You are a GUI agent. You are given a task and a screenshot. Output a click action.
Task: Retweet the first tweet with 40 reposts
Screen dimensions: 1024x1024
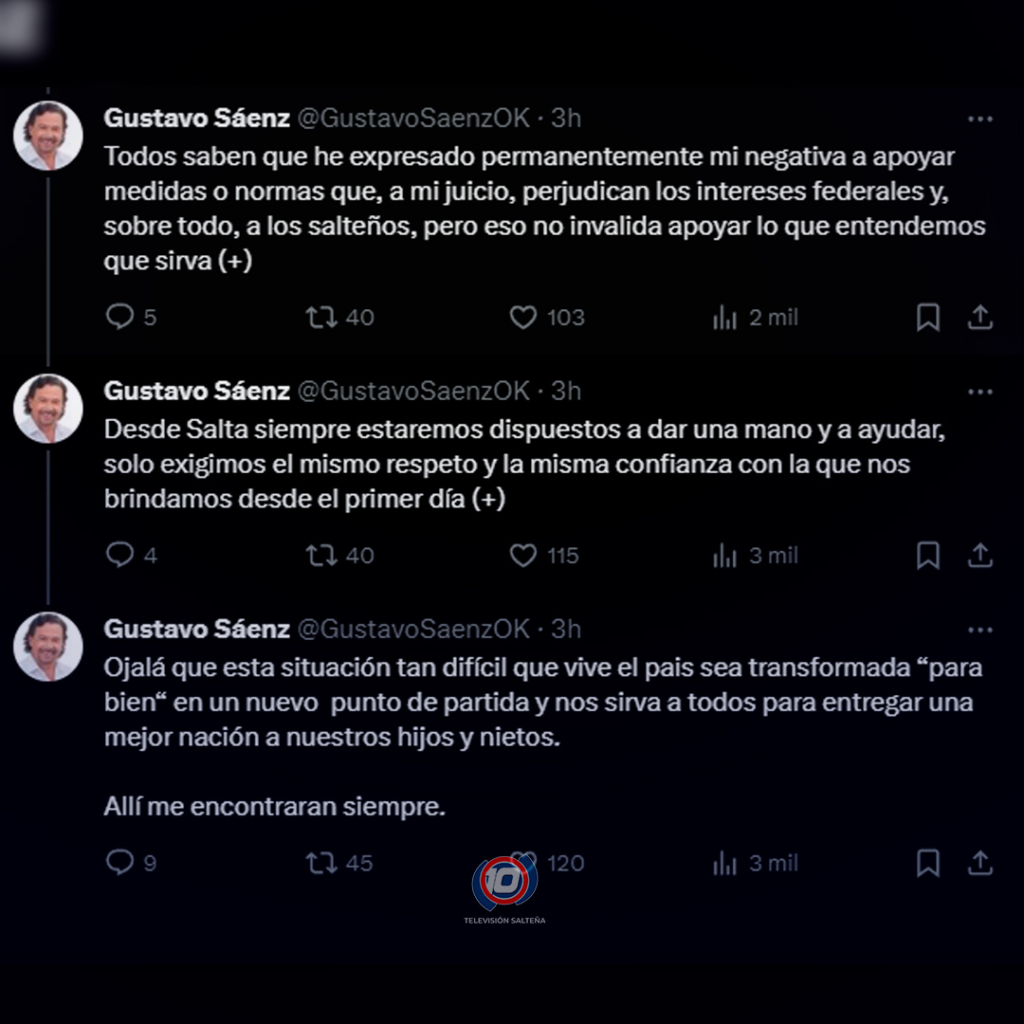(x=322, y=317)
